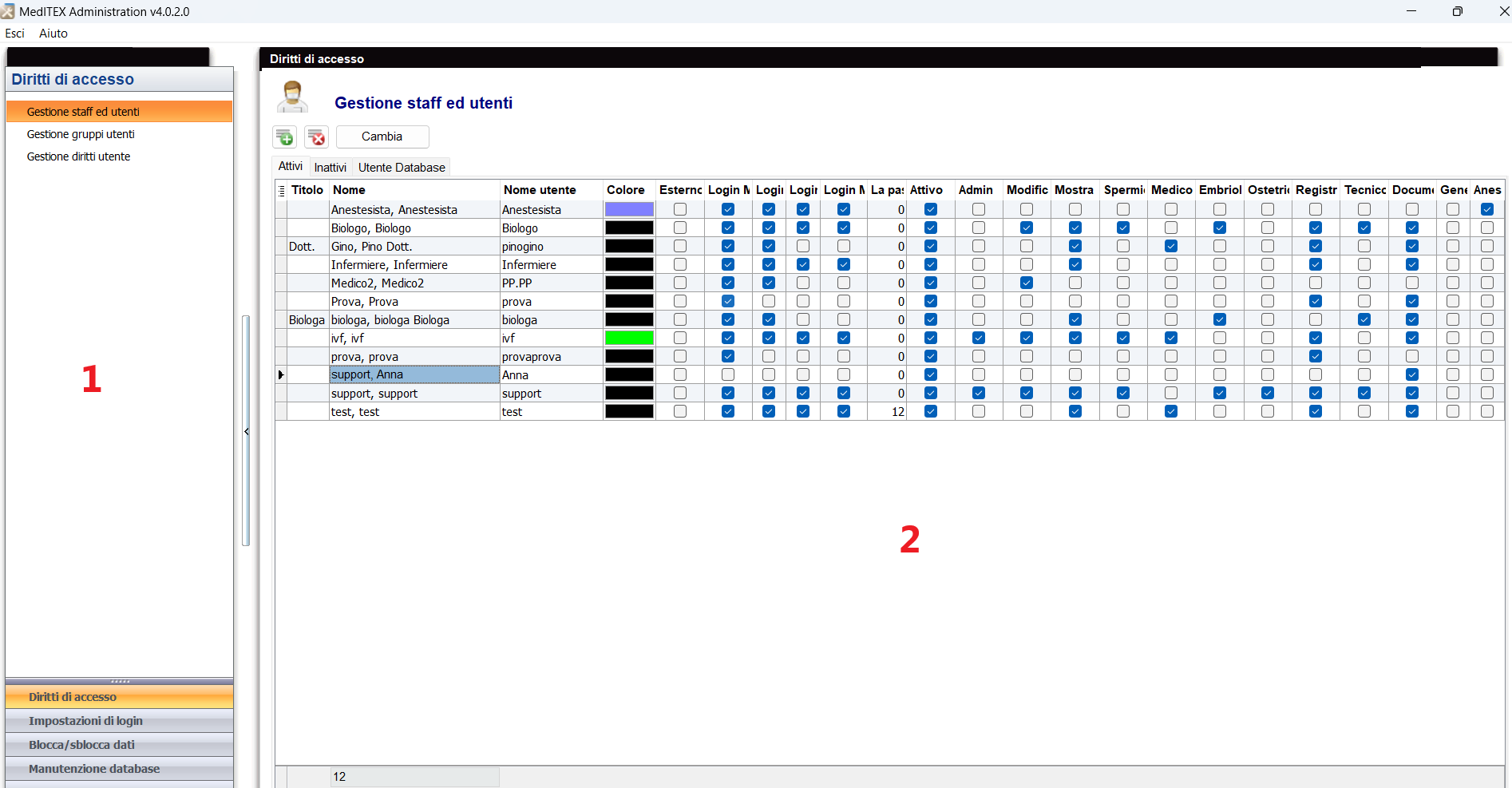Click the Colore column header
The width and height of the screenshot is (1512, 788).
tap(629, 190)
